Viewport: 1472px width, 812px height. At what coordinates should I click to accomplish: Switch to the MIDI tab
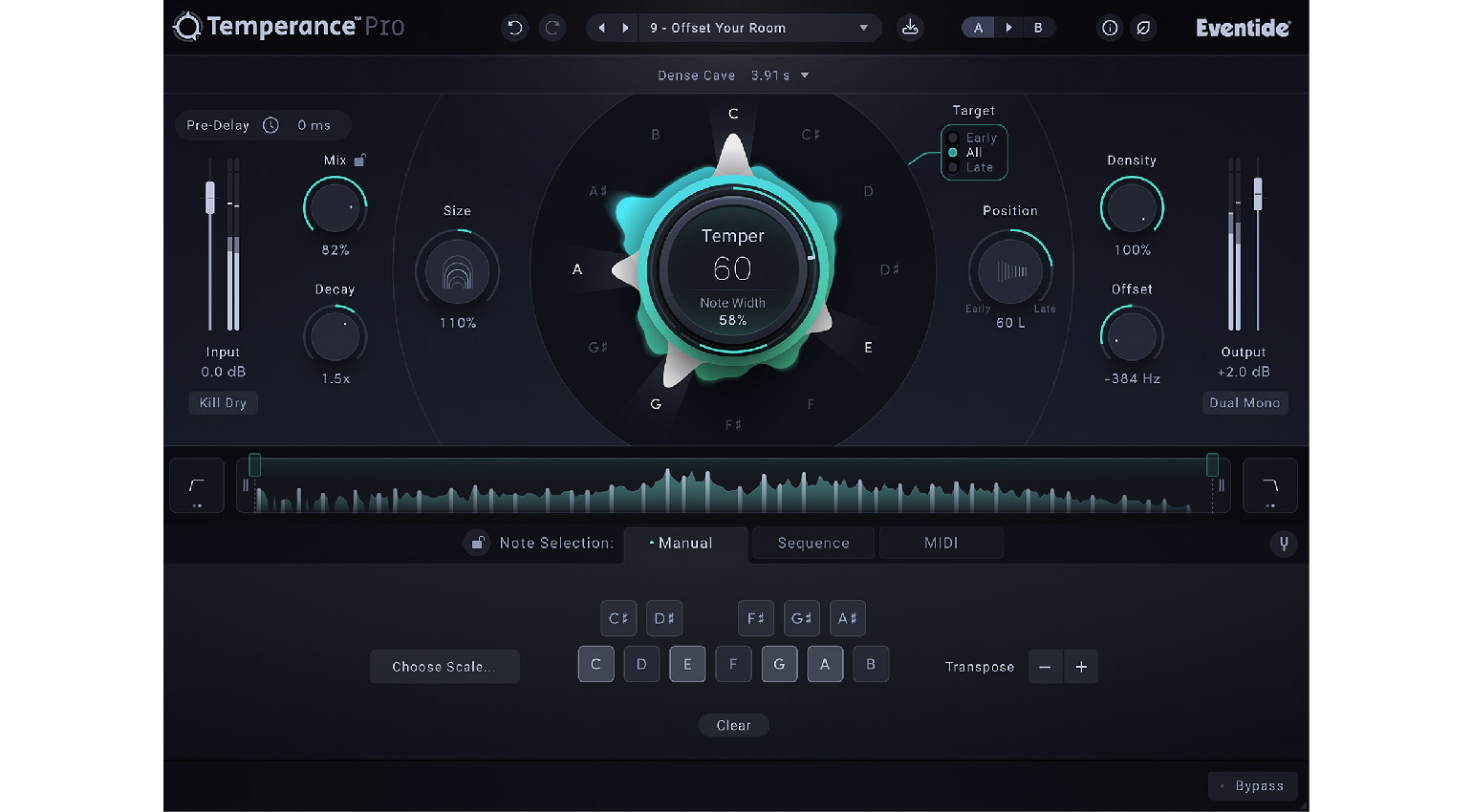pos(941,543)
